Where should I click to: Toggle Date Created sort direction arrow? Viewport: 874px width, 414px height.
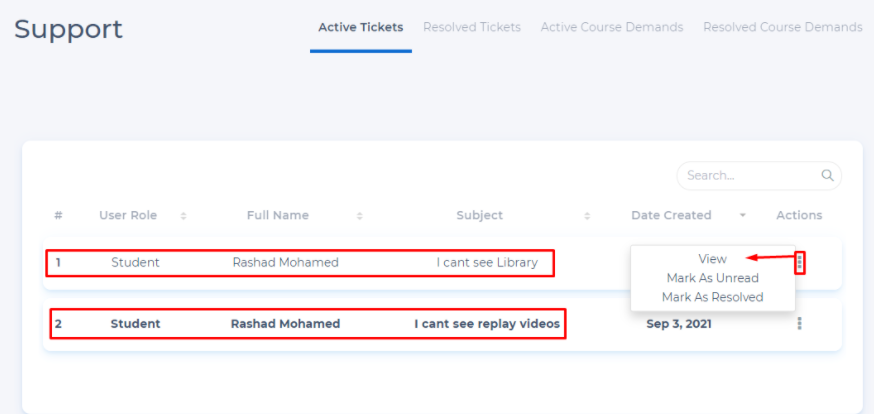(743, 216)
